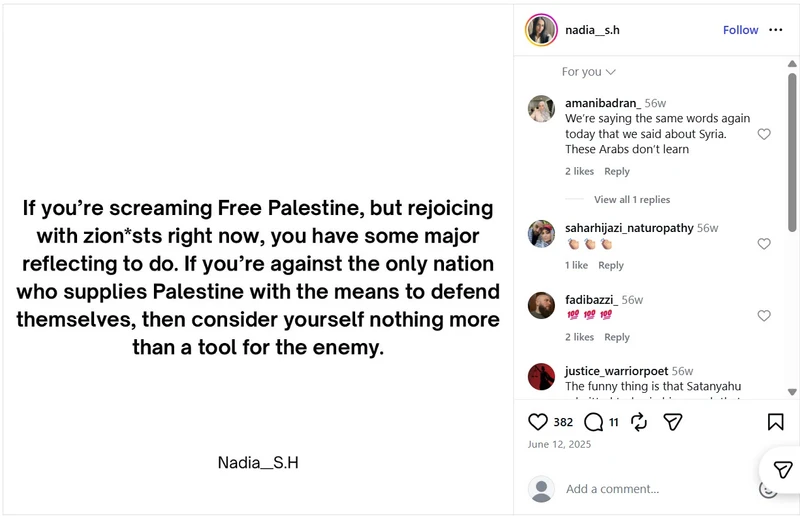Share post with paper plane icon
This screenshot has width=800, height=517.
[x=672, y=422]
